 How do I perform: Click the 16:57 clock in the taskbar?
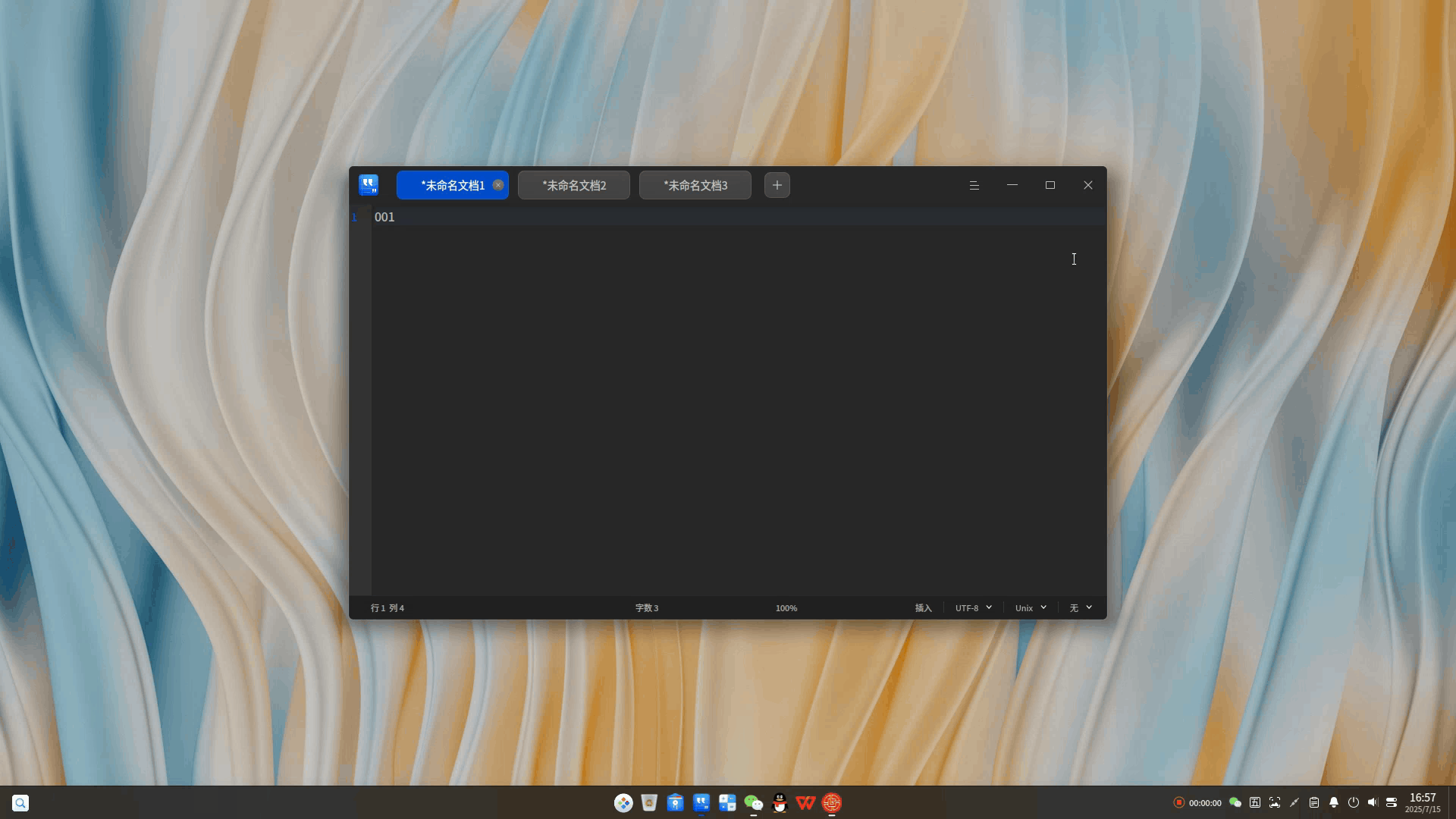tap(1423, 798)
